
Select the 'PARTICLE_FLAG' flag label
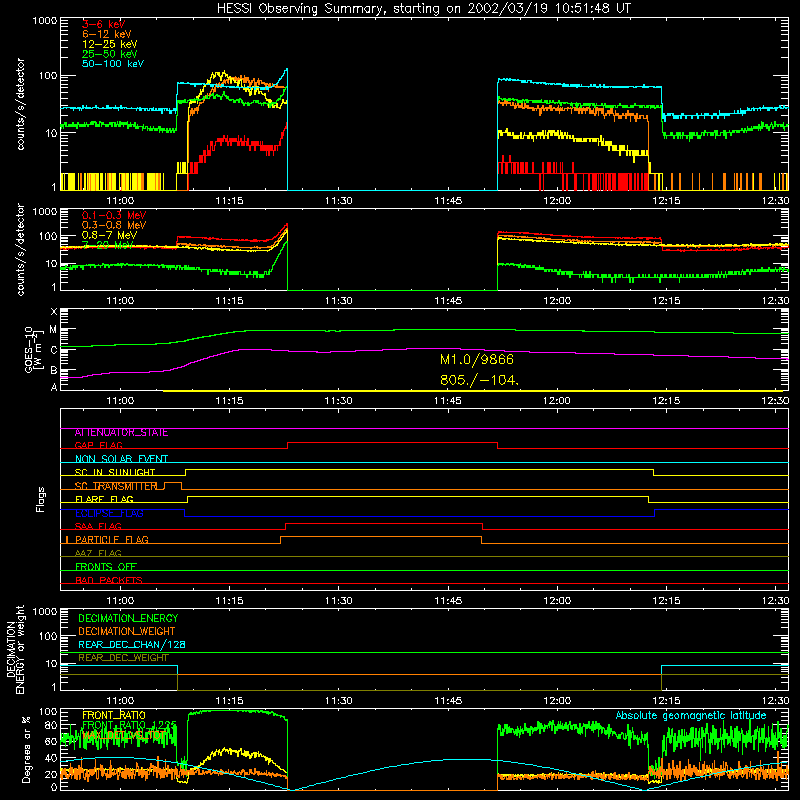(112, 539)
